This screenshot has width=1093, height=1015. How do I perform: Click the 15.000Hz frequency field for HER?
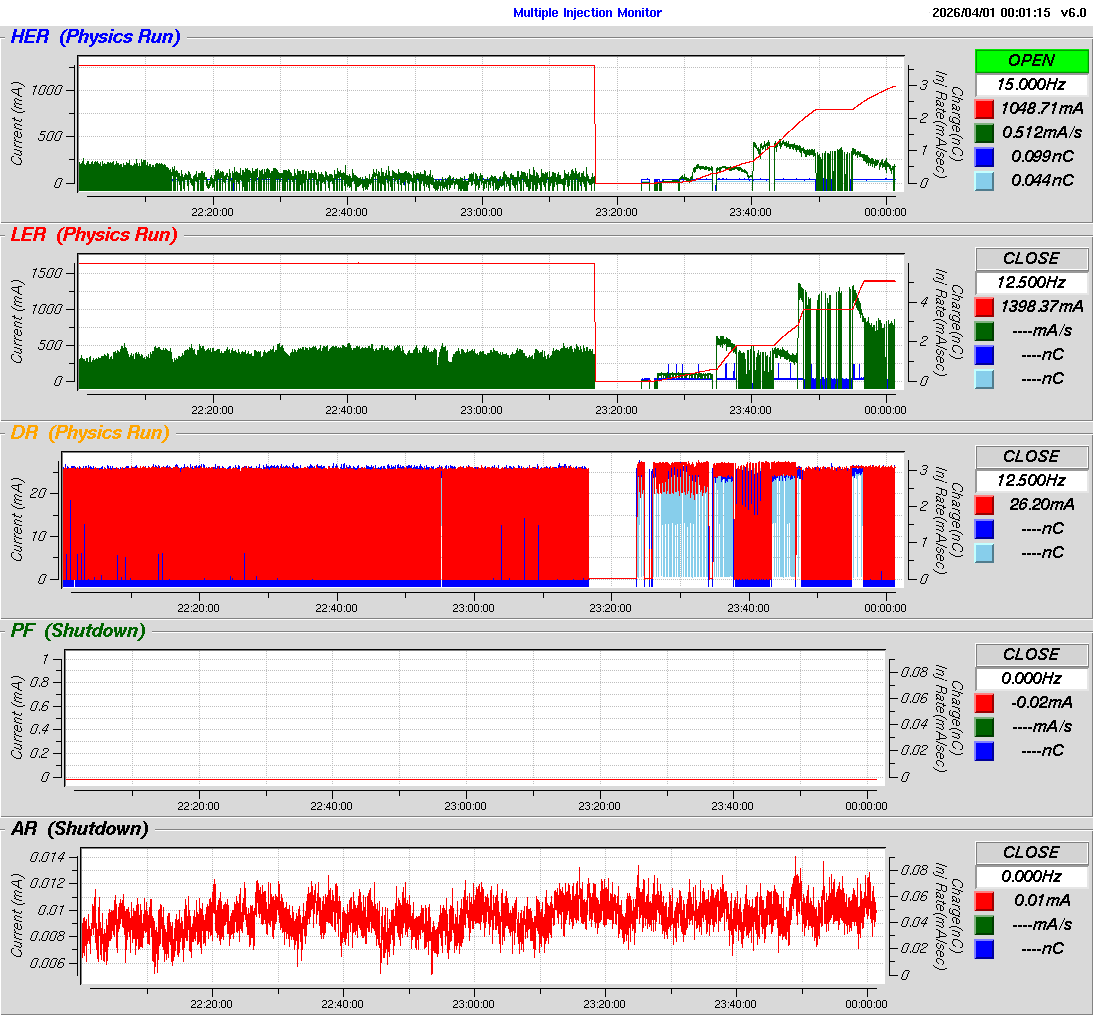coord(1031,84)
